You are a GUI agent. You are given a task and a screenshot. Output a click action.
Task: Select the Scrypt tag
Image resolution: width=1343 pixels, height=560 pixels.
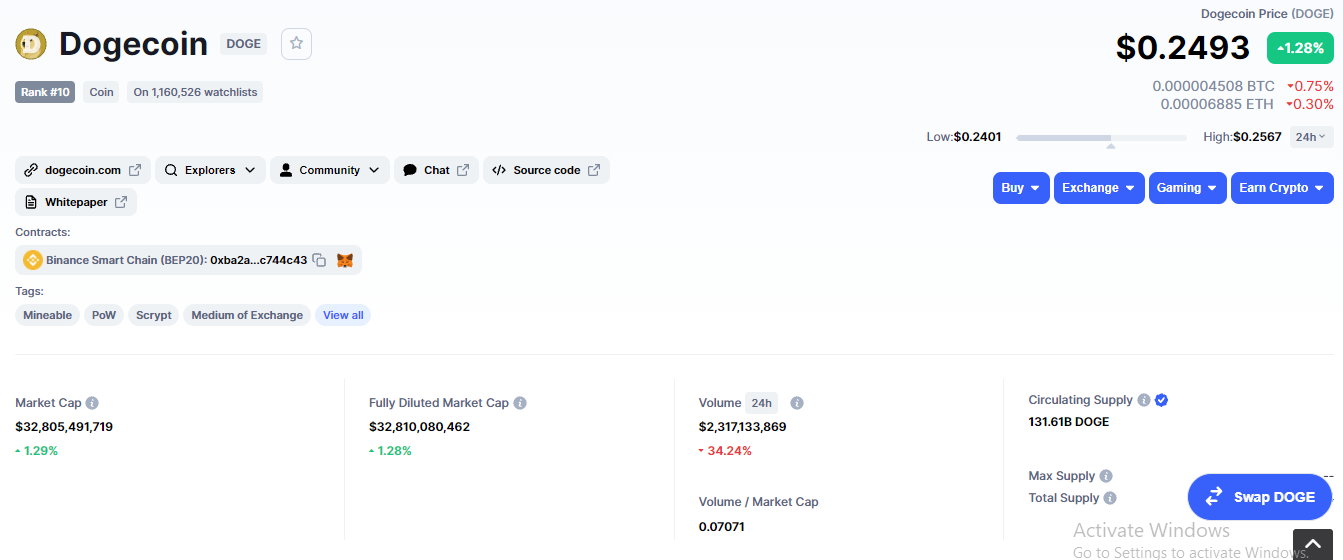[x=154, y=315]
